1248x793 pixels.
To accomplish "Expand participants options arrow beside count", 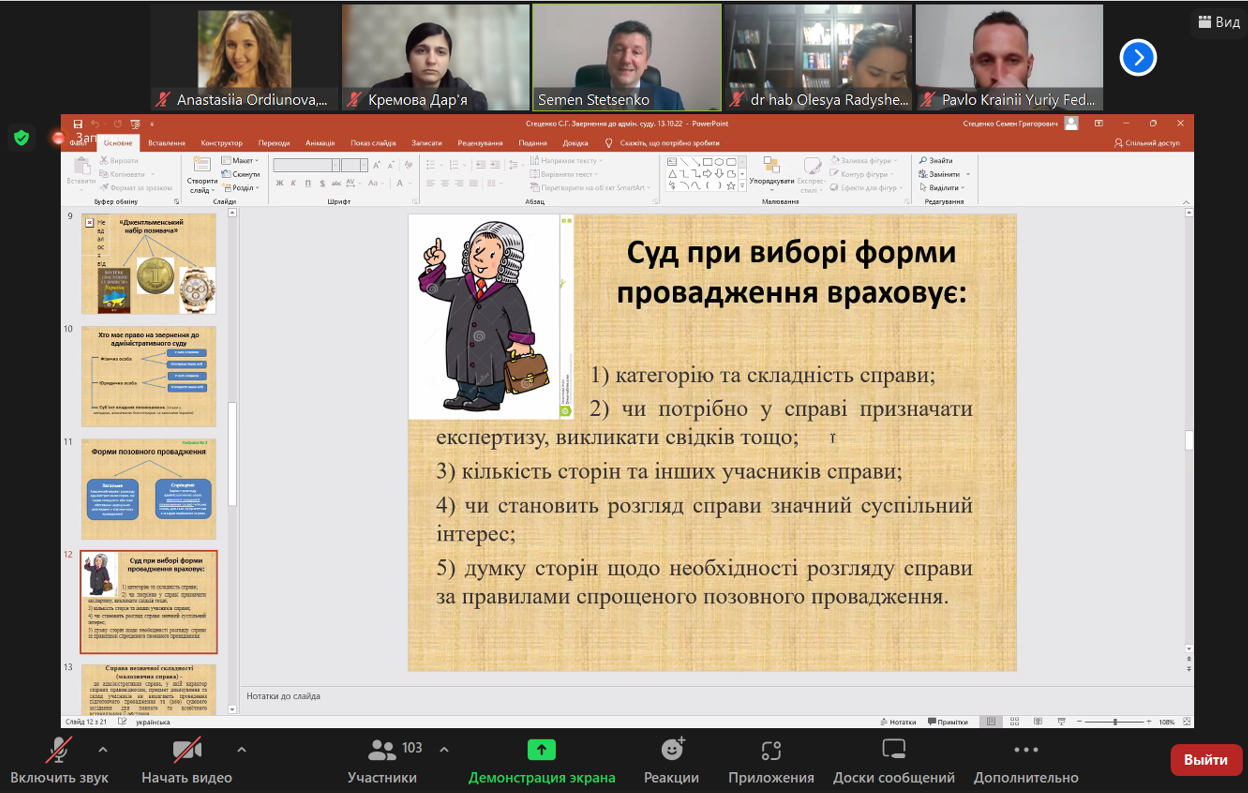I will [444, 749].
